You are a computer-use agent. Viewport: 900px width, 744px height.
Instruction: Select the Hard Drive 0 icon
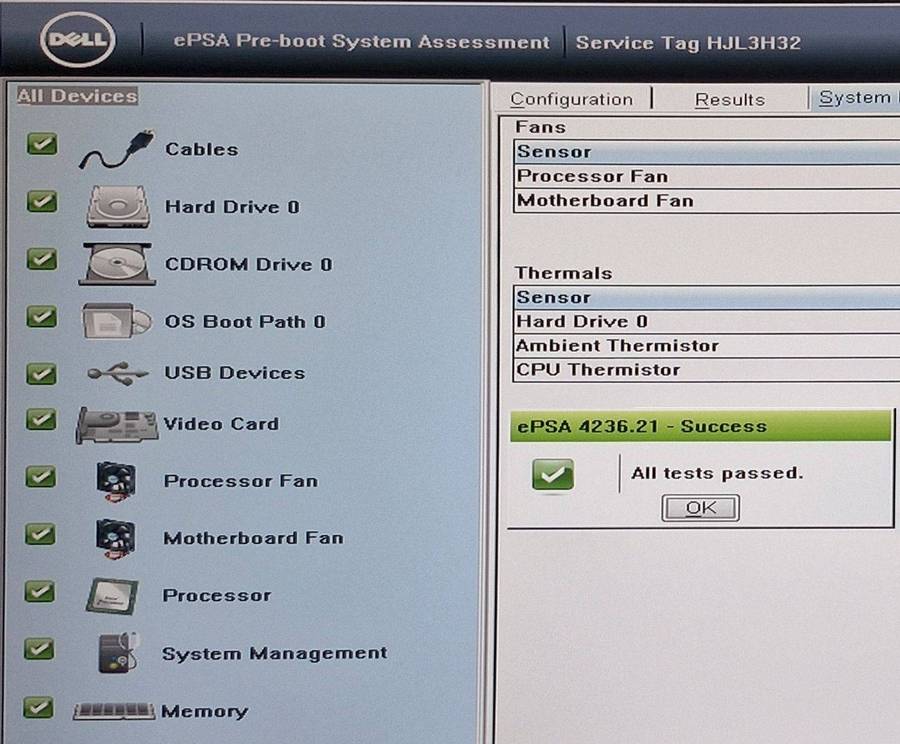tap(116, 206)
